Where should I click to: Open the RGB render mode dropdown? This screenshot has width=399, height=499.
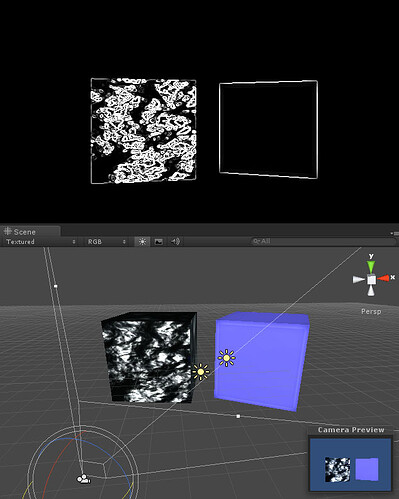[x=106, y=242]
